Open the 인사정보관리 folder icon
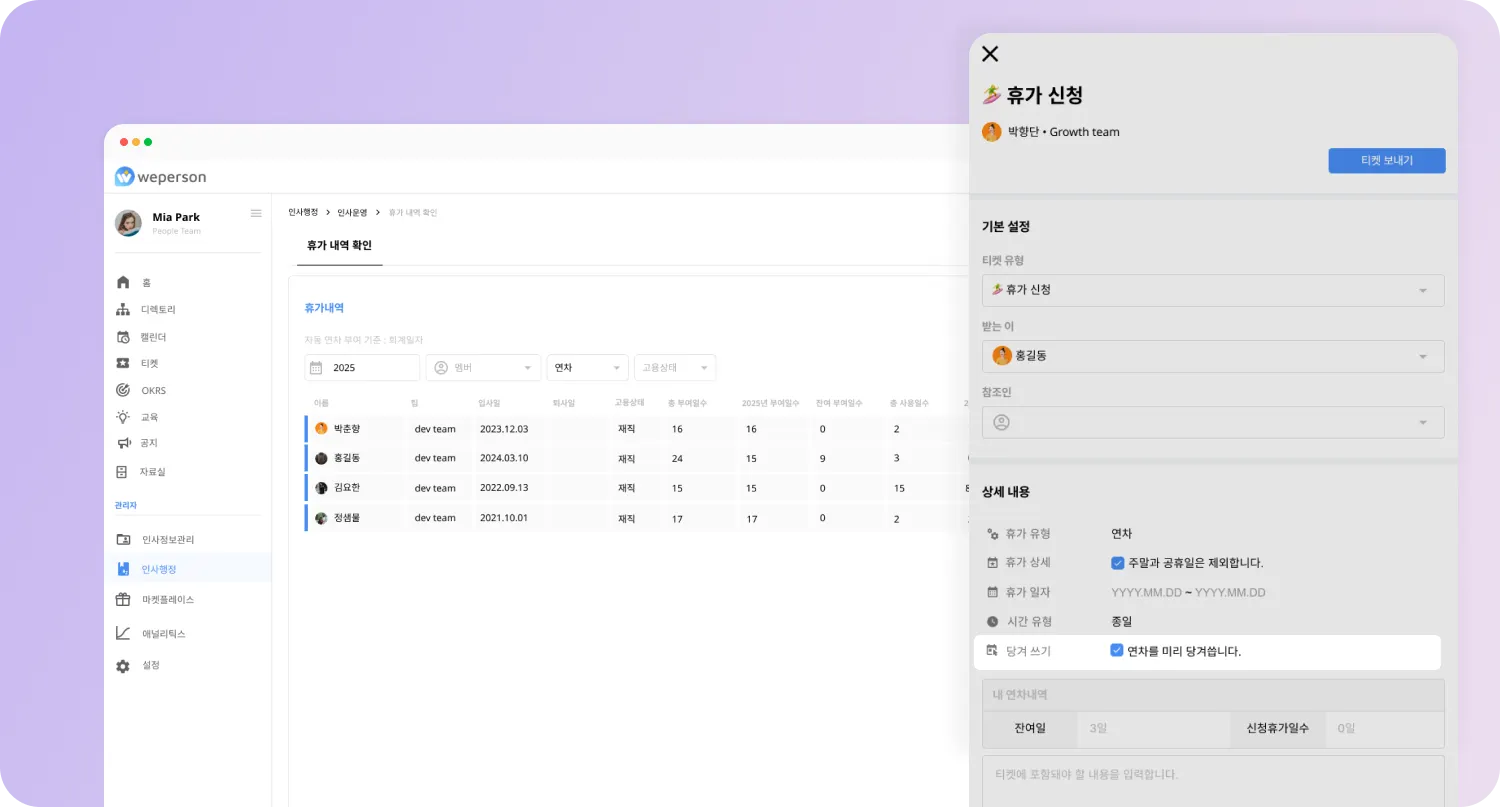This screenshot has width=1500, height=807. (x=123, y=540)
